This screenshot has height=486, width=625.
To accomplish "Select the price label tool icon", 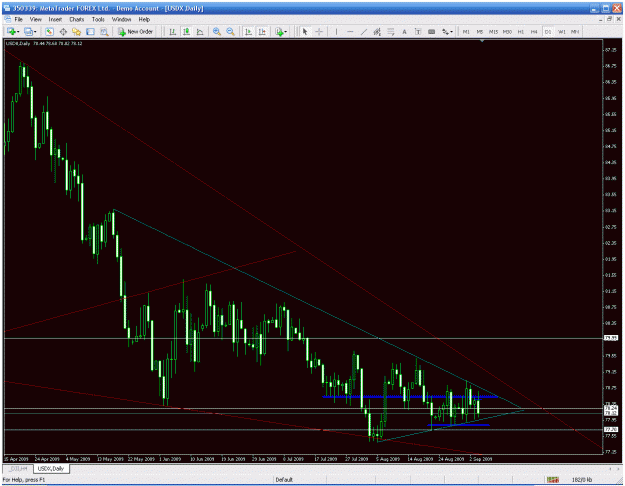I will point(431,32).
